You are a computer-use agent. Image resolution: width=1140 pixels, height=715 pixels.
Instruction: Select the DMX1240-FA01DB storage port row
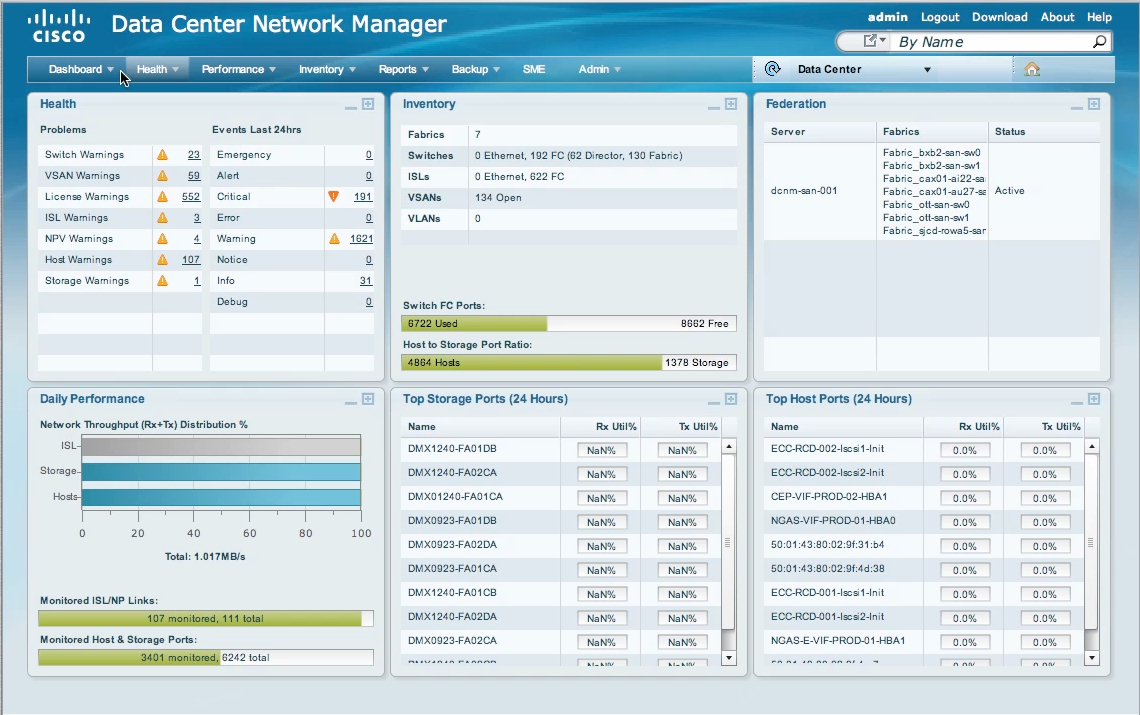point(561,450)
